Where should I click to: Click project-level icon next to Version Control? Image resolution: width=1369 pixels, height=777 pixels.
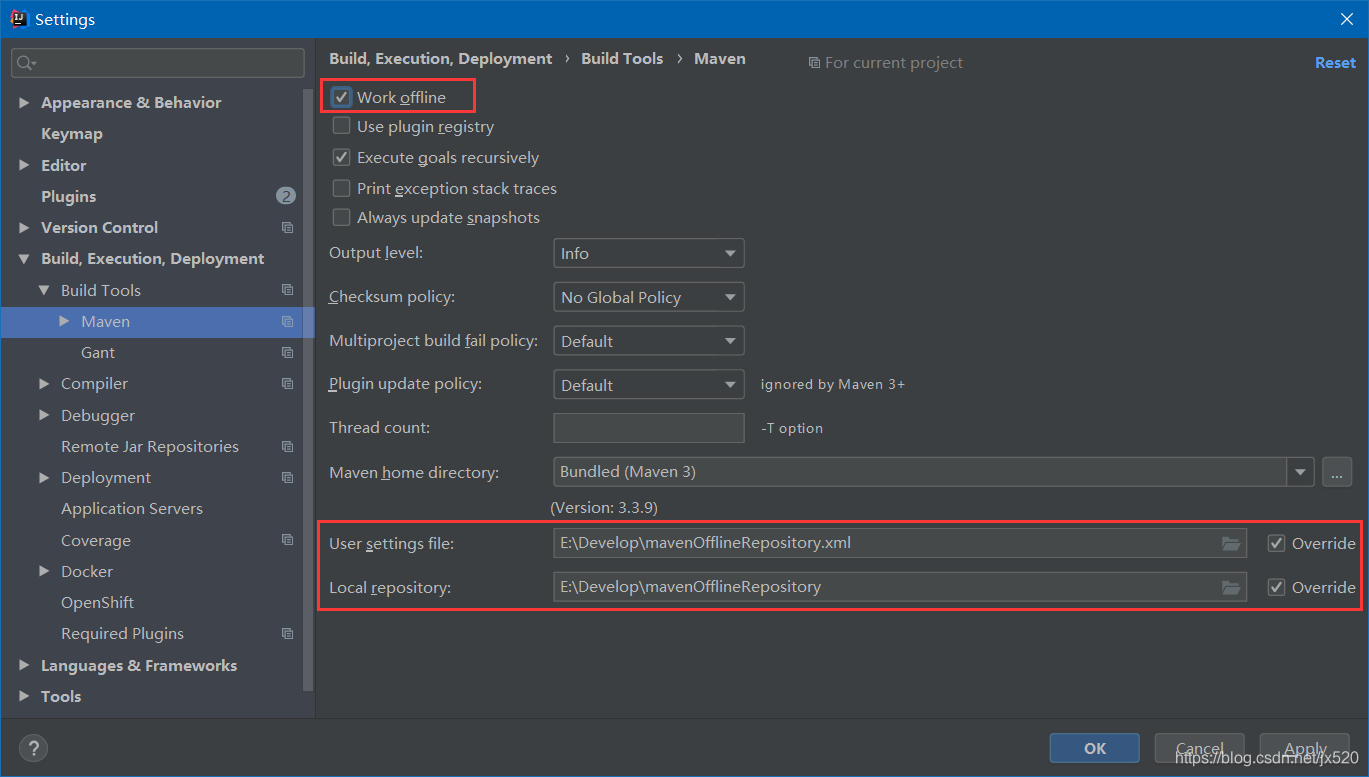point(288,228)
